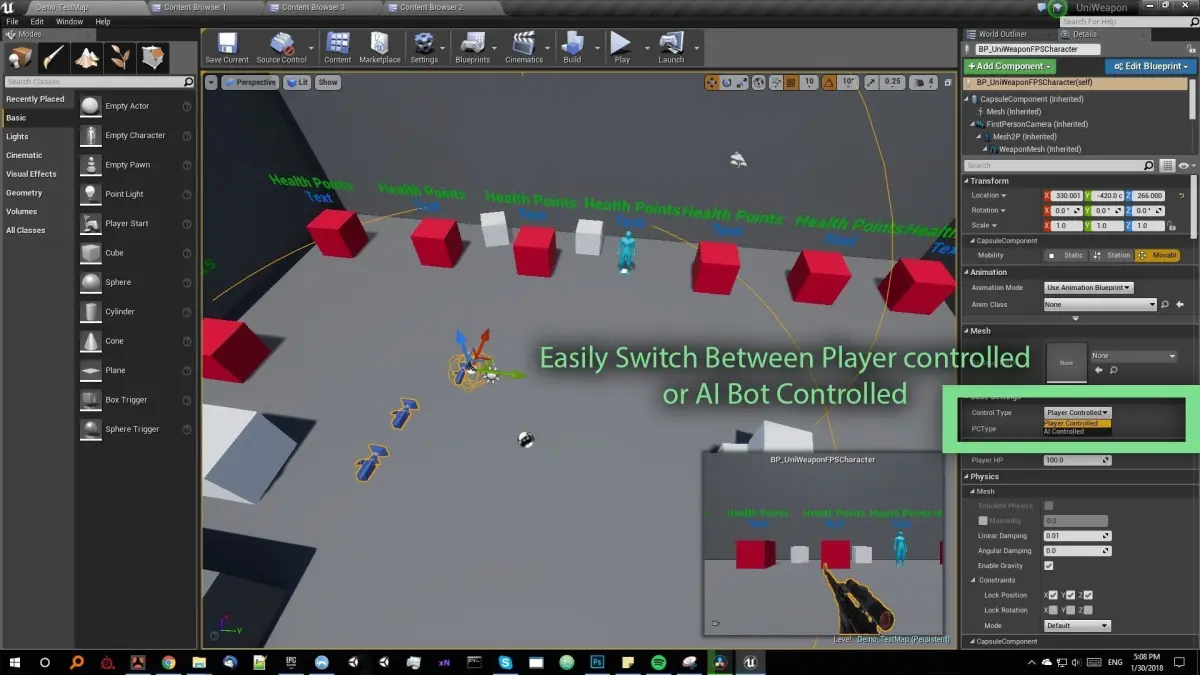Select the Paint mode brush icon
This screenshot has height=675, width=1200.
click(x=53, y=56)
